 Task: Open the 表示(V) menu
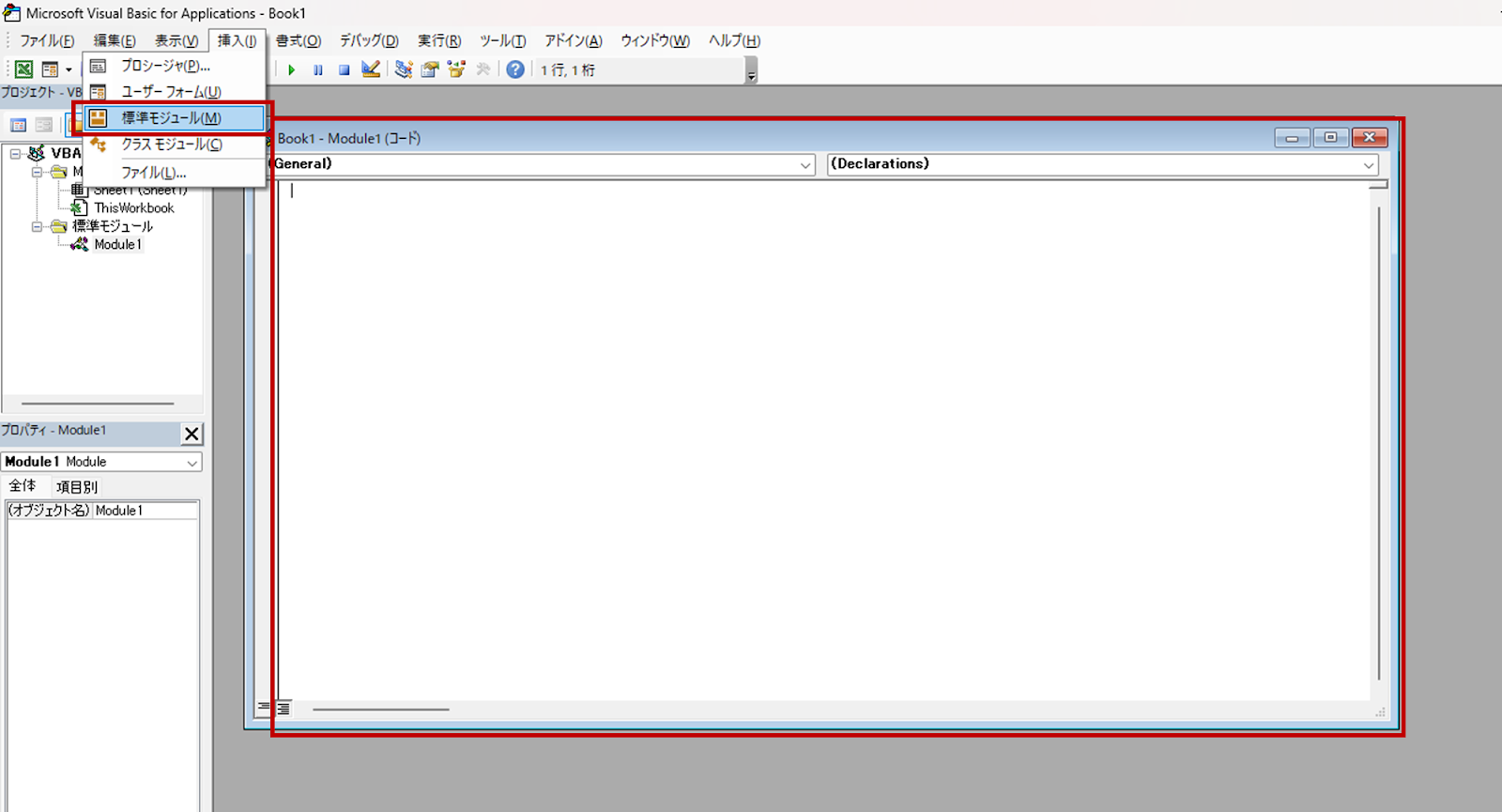[x=176, y=40]
